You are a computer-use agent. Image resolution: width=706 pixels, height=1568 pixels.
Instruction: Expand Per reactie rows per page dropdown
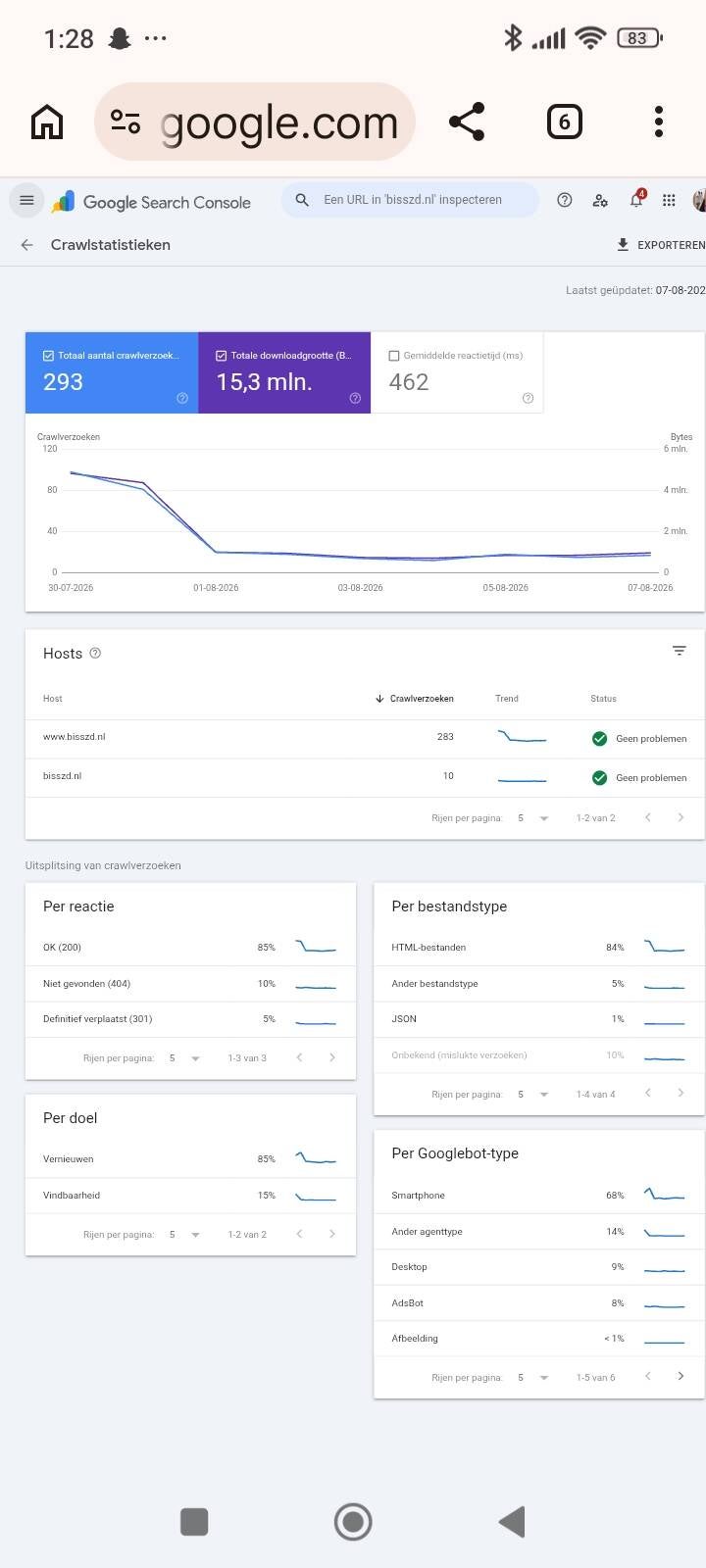click(x=184, y=1057)
